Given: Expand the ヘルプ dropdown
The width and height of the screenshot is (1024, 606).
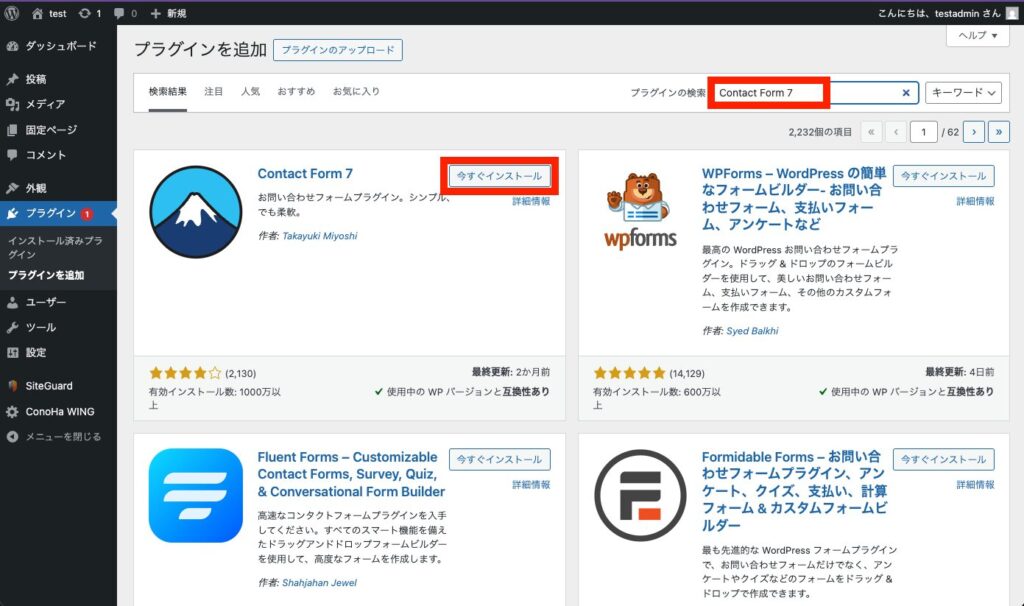Looking at the screenshot, I should 978,35.
